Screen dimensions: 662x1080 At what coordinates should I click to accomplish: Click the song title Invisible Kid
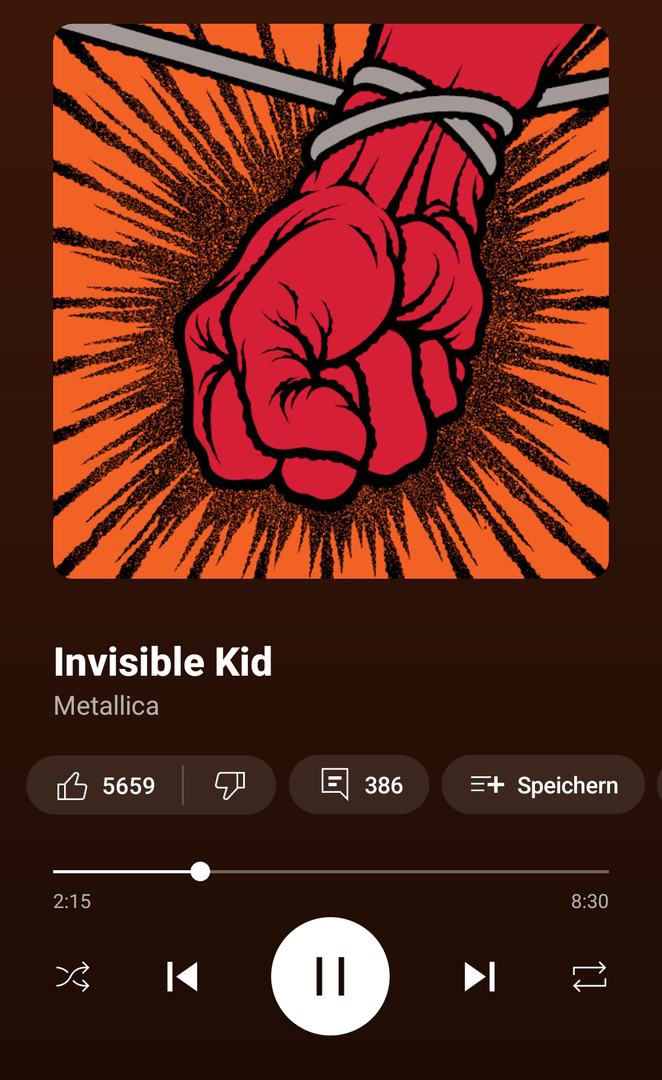click(x=163, y=662)
